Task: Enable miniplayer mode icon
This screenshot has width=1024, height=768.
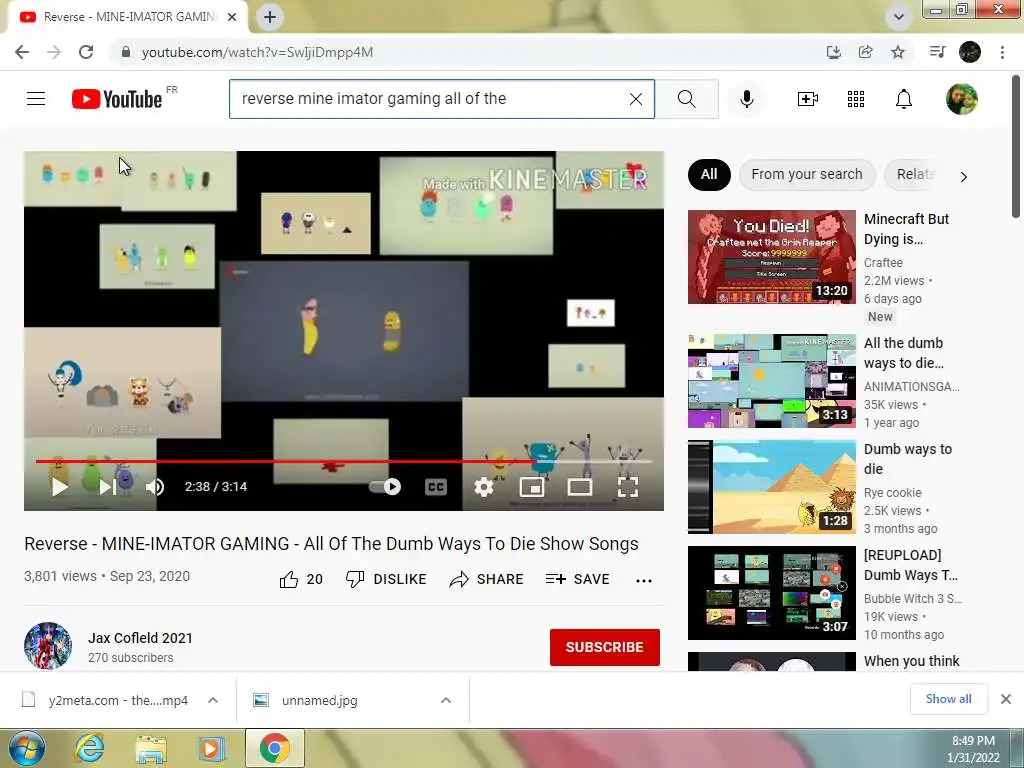Action: click(532, 487)
